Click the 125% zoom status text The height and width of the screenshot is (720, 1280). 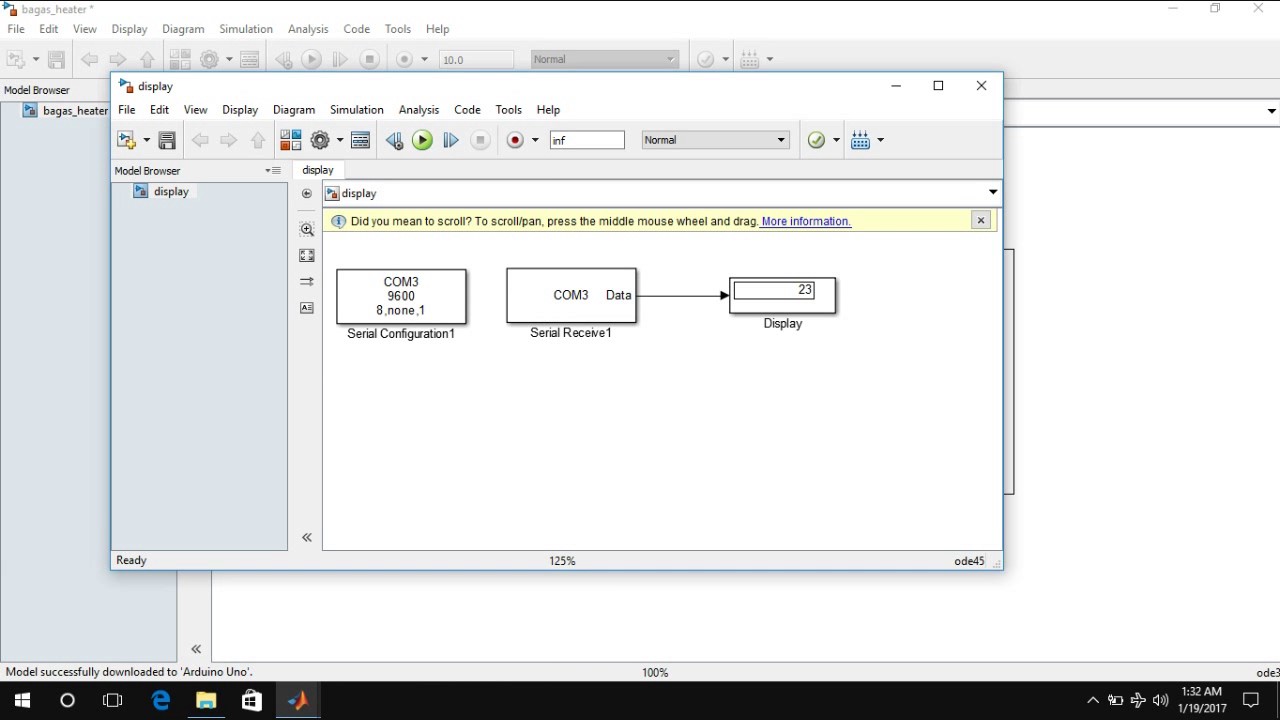coord(562,561)
